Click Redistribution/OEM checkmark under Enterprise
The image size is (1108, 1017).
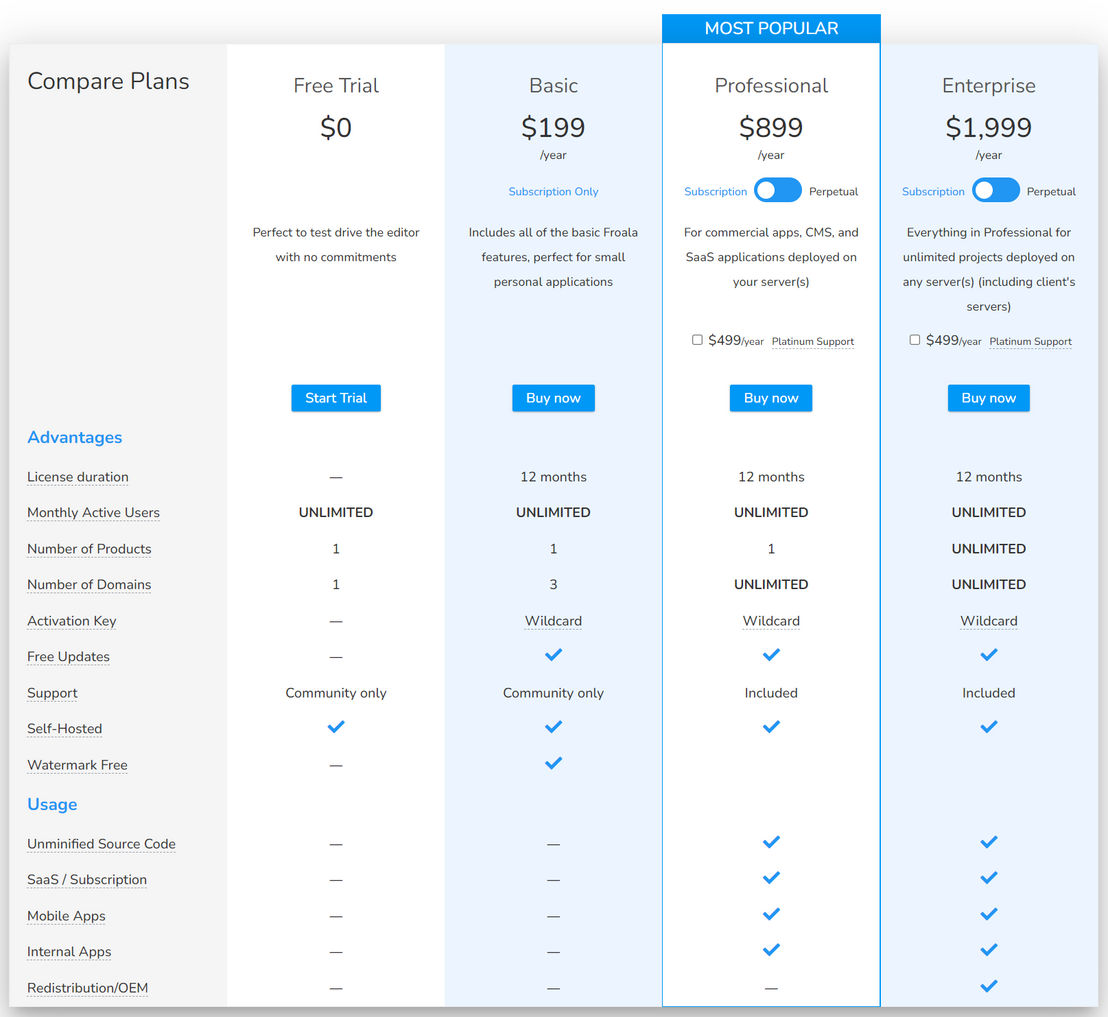click(x=989, y=986)
